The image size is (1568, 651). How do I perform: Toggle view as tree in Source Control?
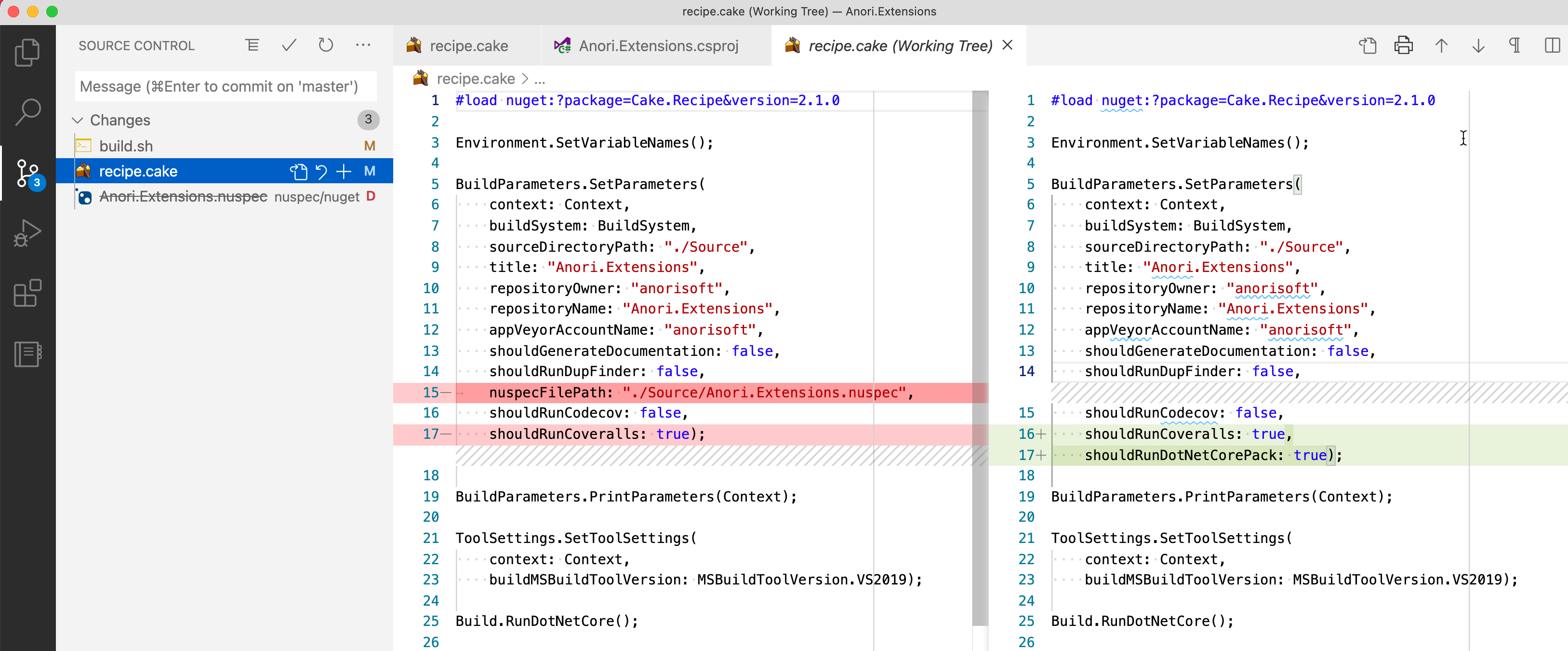tap(252, 45)
